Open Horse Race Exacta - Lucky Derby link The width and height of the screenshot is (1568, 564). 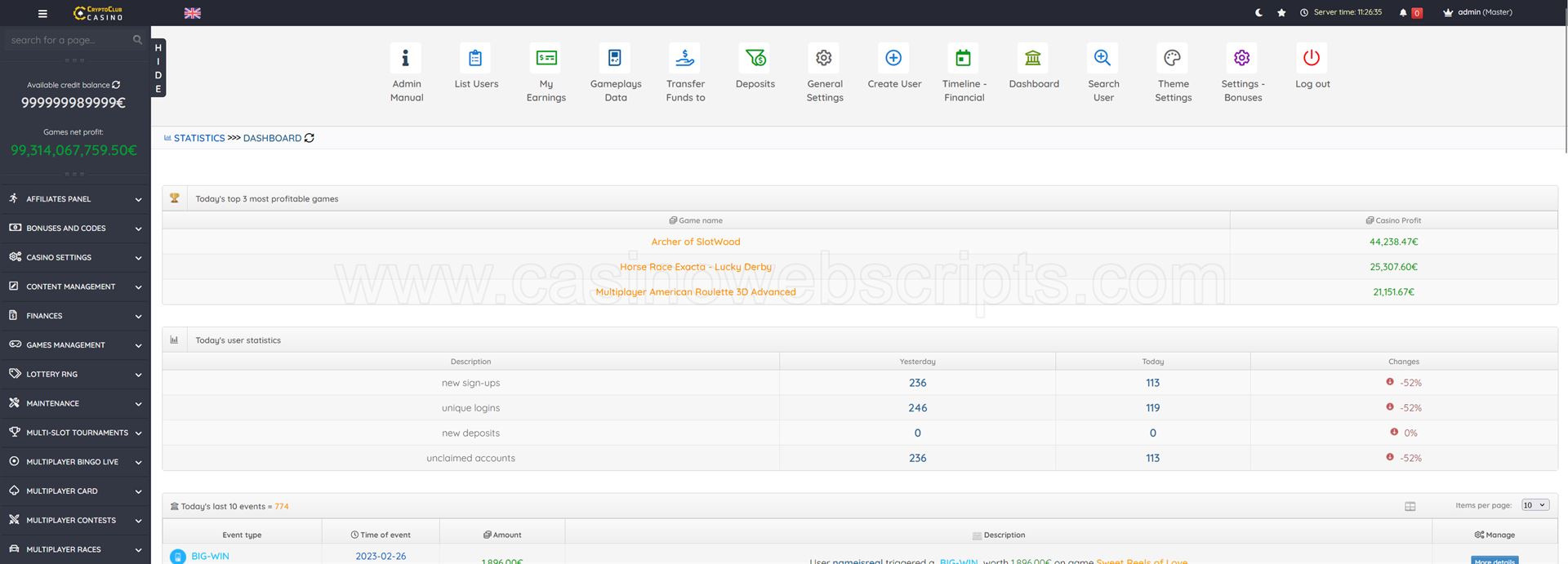[696, 267]
